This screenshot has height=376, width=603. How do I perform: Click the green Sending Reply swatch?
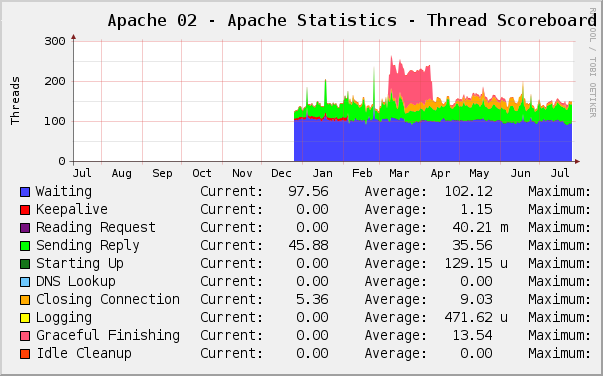[x=25, y=246]
